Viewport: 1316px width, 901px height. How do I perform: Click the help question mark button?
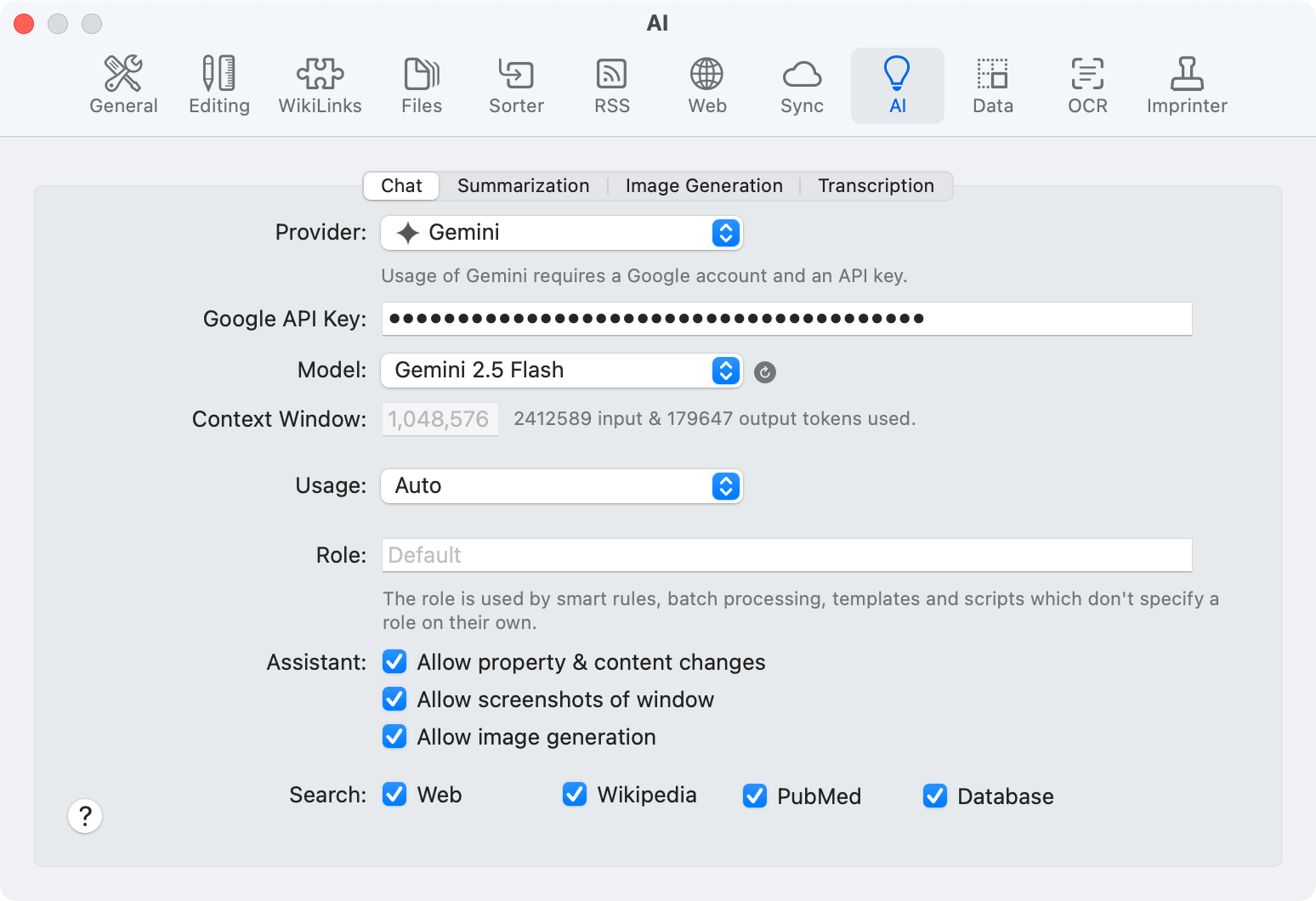(85, 816)
